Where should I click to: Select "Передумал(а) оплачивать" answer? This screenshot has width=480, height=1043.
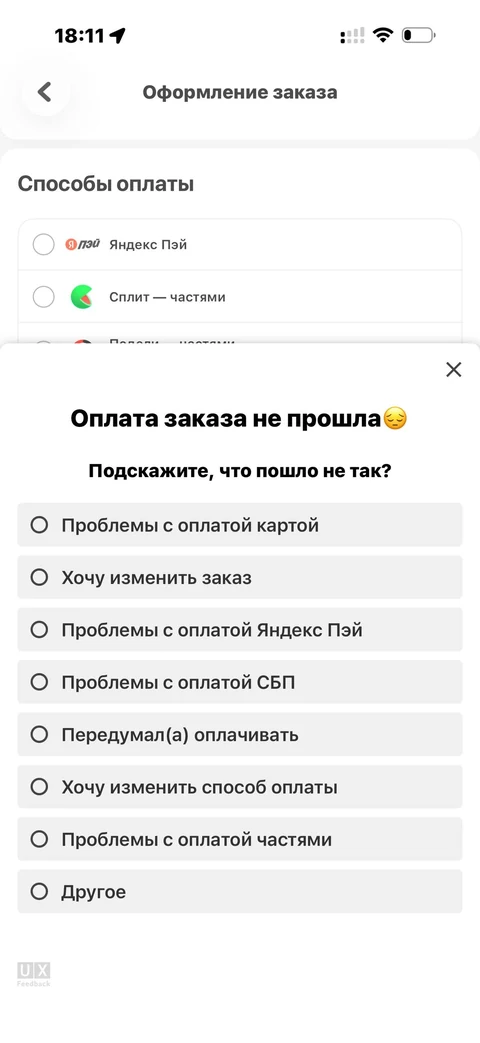(x=239, y=734)
